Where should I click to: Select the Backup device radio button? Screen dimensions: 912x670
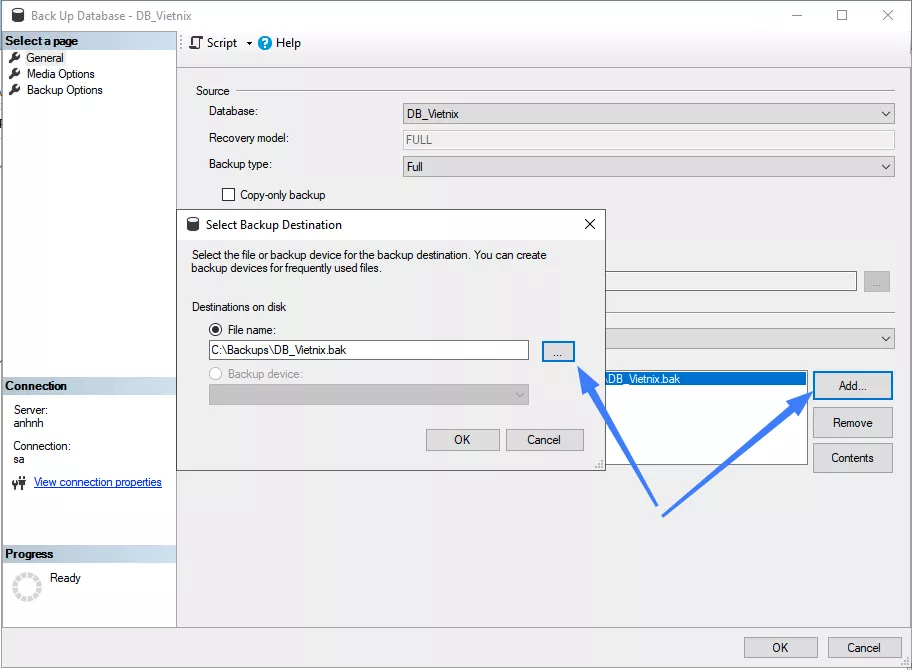tap(215, 374)
